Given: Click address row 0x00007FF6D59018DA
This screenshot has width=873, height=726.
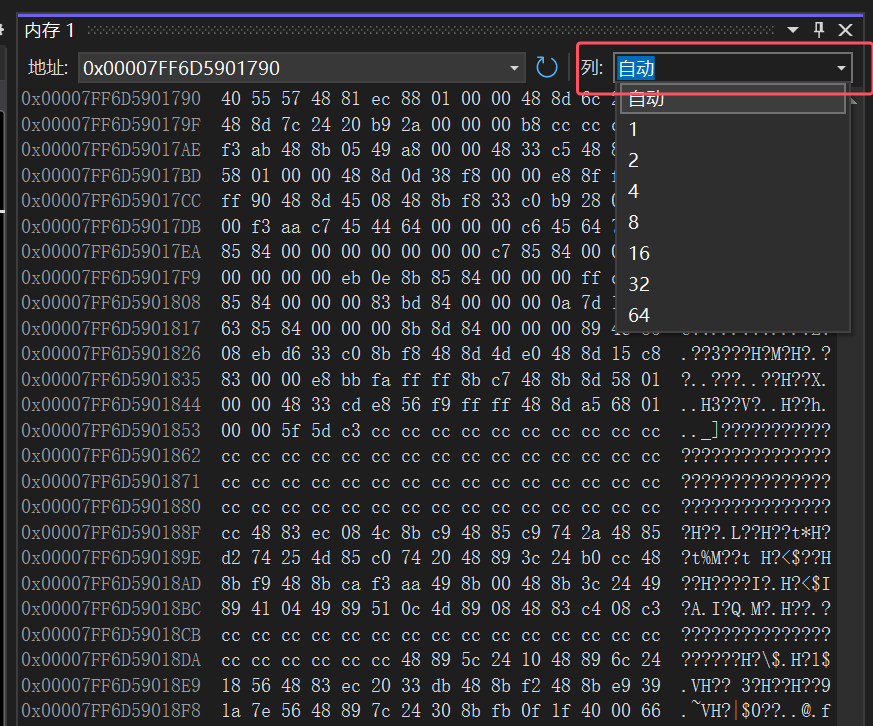Looking at the screenshot, I should click(111, 660).
